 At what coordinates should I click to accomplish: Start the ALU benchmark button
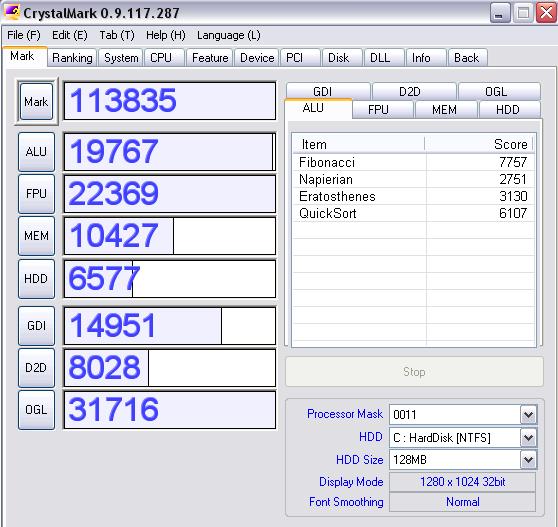point(36,152)
